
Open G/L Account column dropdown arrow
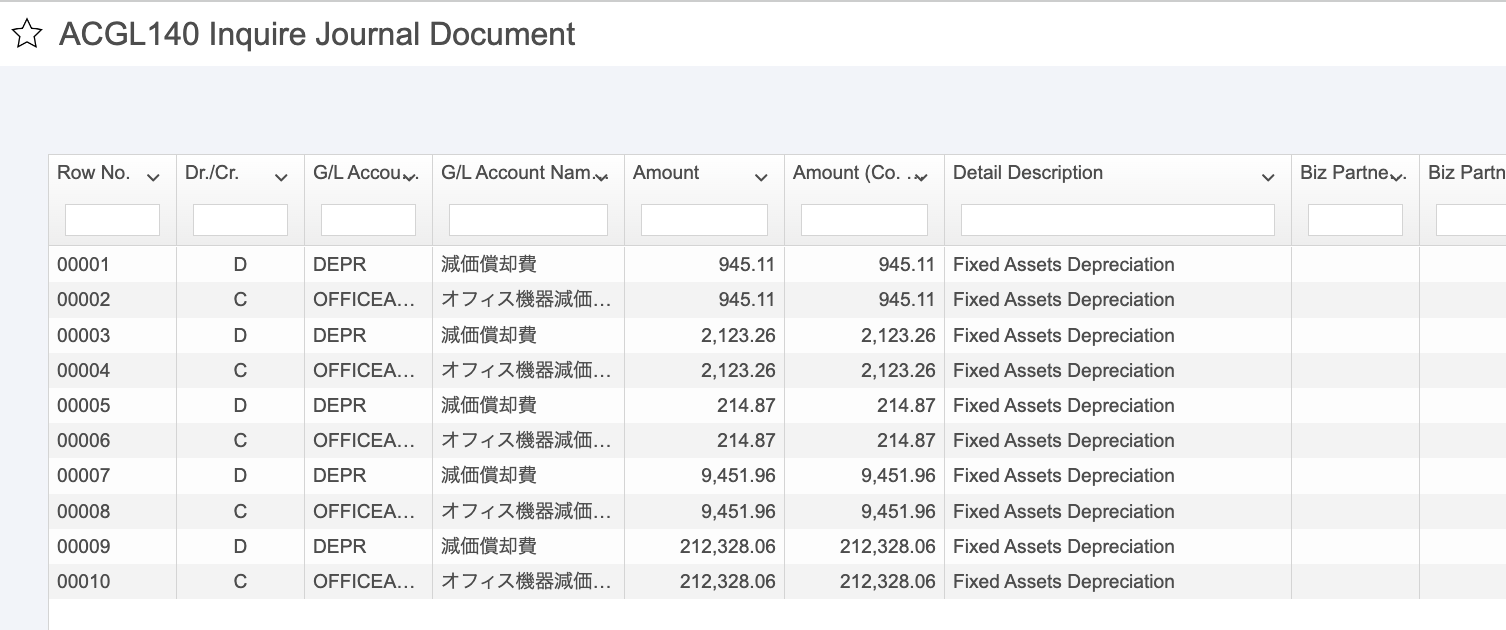[x=409, y=177]
